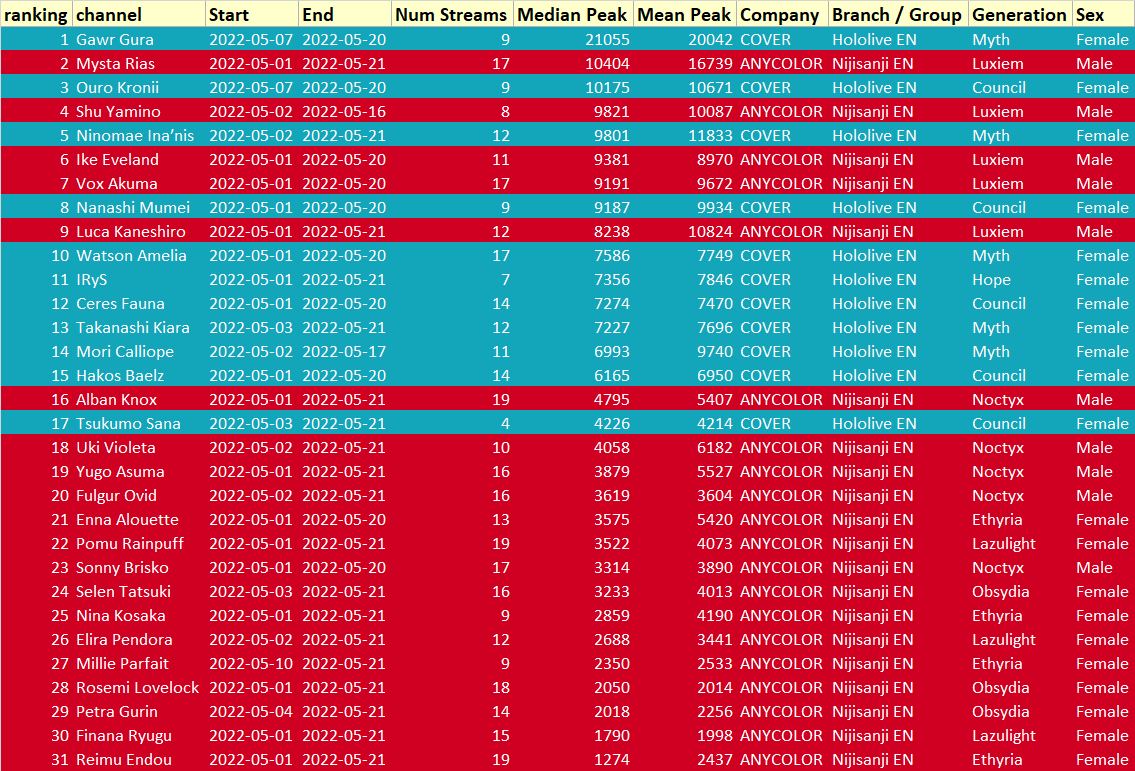
Task: Click the 'Mori Calliope' cell
Action: (138, 352)
